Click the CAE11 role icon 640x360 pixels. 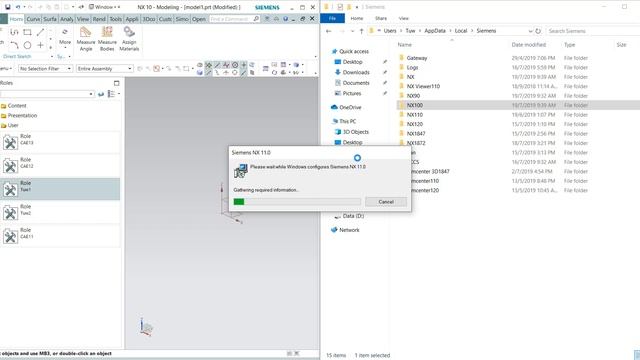tap(10, 236)
